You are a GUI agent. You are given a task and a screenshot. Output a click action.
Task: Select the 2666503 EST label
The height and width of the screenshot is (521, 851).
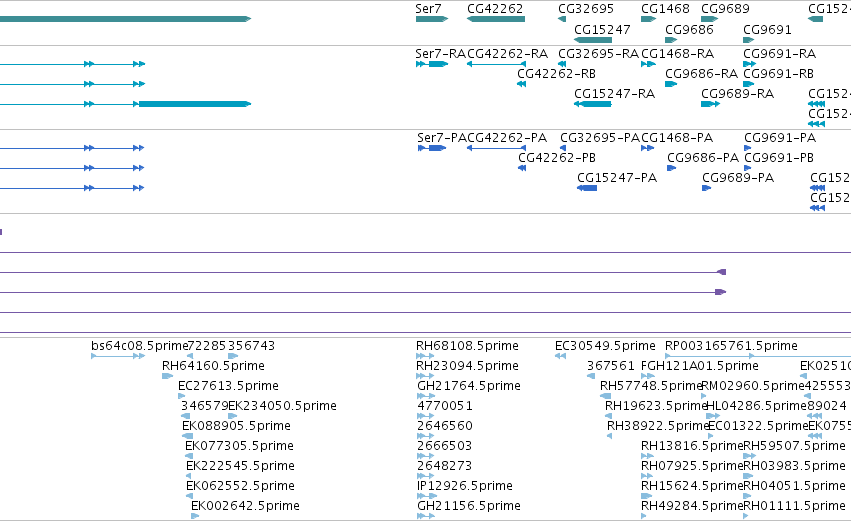click(444, 446)
